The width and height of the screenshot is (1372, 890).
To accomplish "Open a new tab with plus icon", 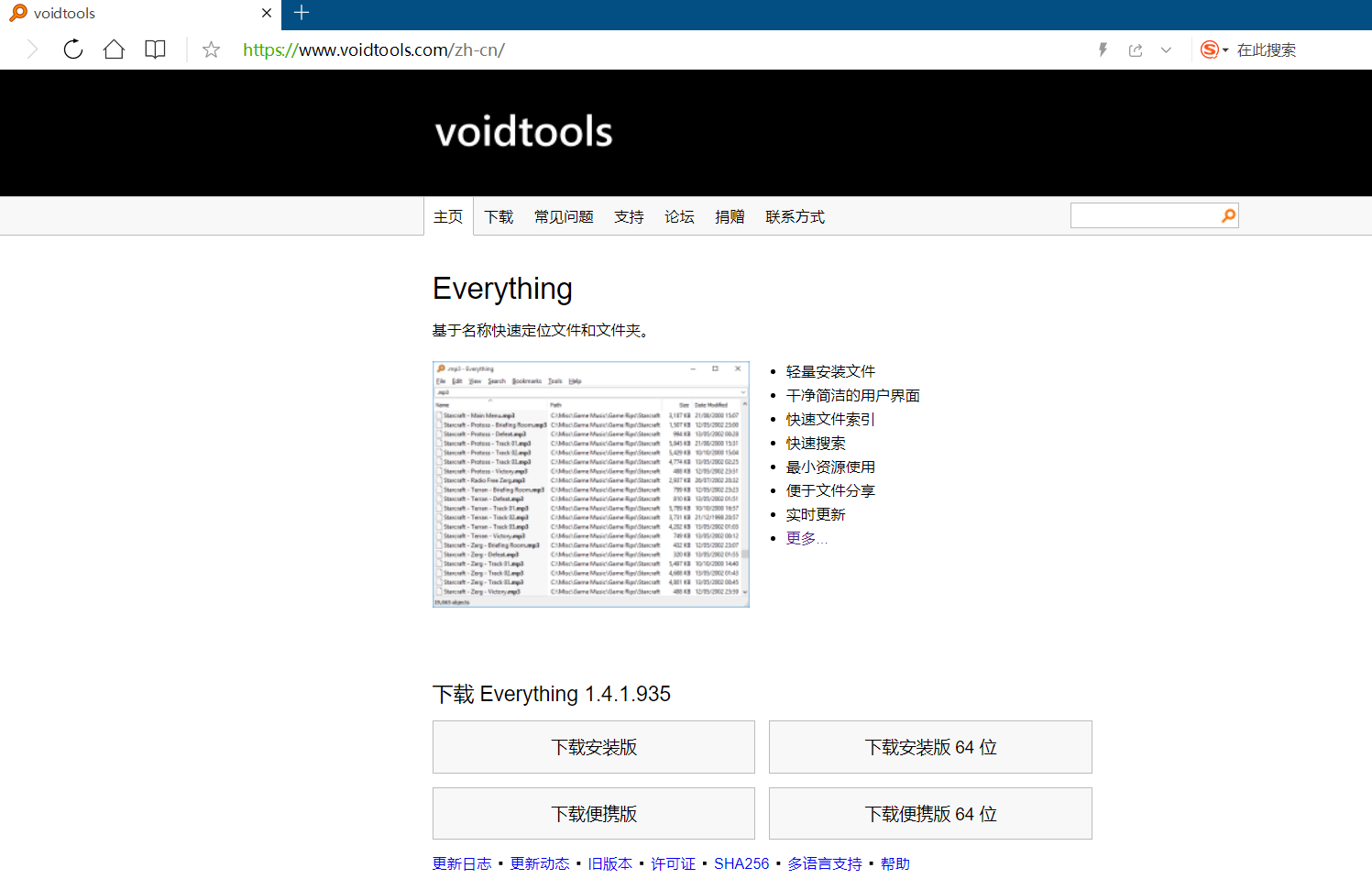I will 302,13.
